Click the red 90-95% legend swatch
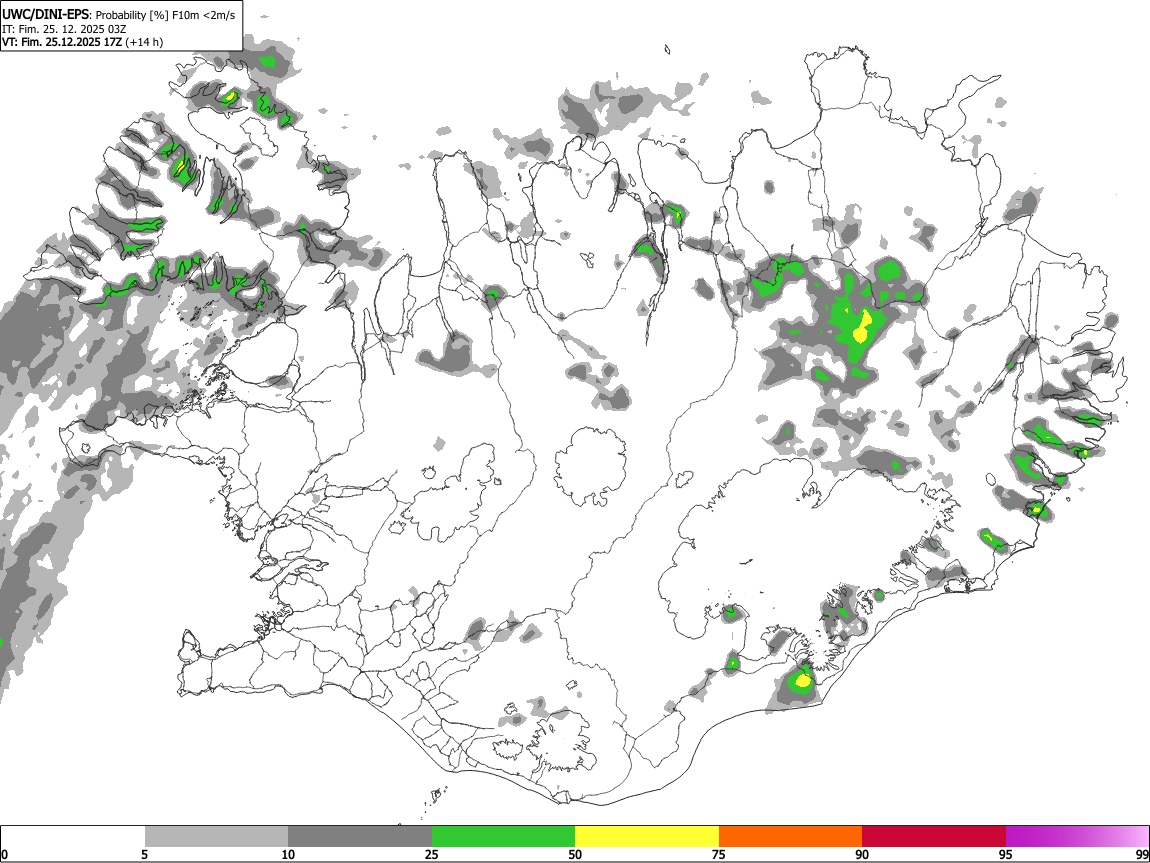 (934, 836)
